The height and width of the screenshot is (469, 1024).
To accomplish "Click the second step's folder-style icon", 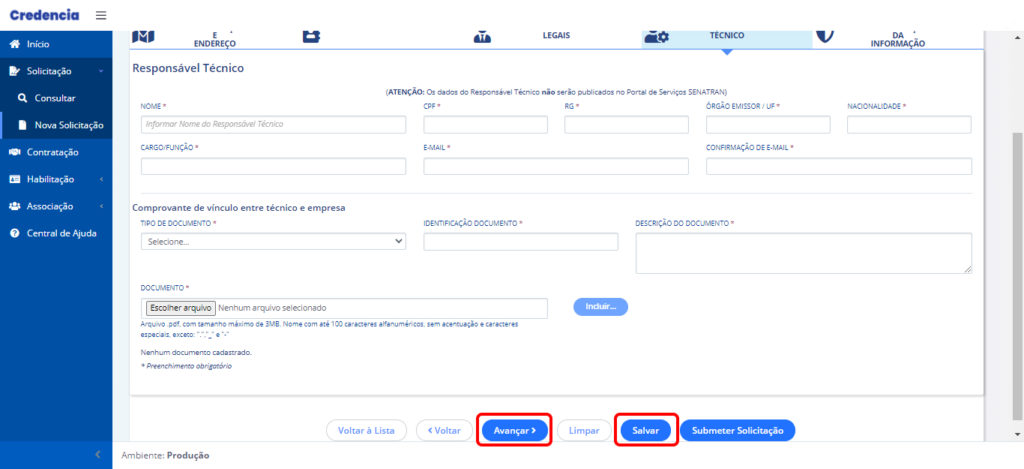I will 311,37.
